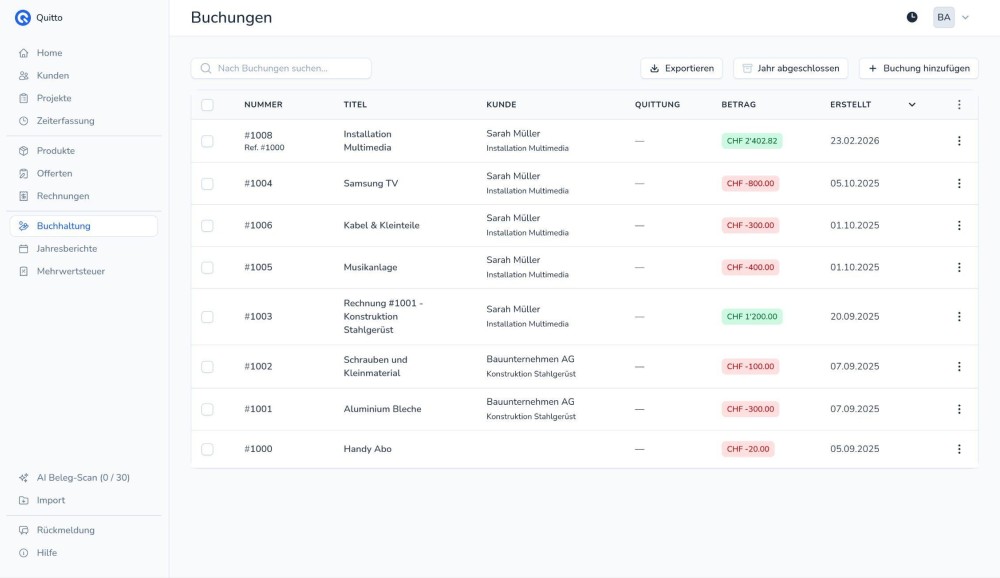Open the Jahr abgeschlossen selector
The image size is (1000, 578).
click(791, 68)
